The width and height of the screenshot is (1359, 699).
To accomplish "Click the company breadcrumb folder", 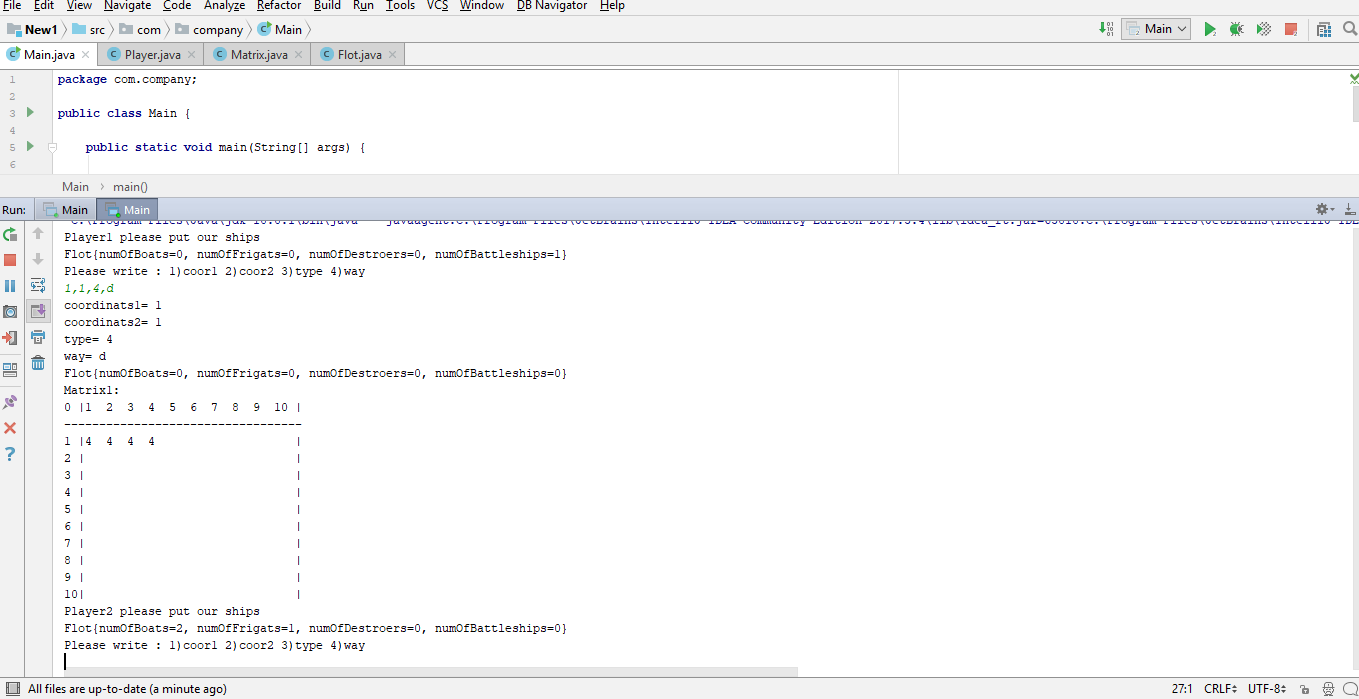I will 209,29.
